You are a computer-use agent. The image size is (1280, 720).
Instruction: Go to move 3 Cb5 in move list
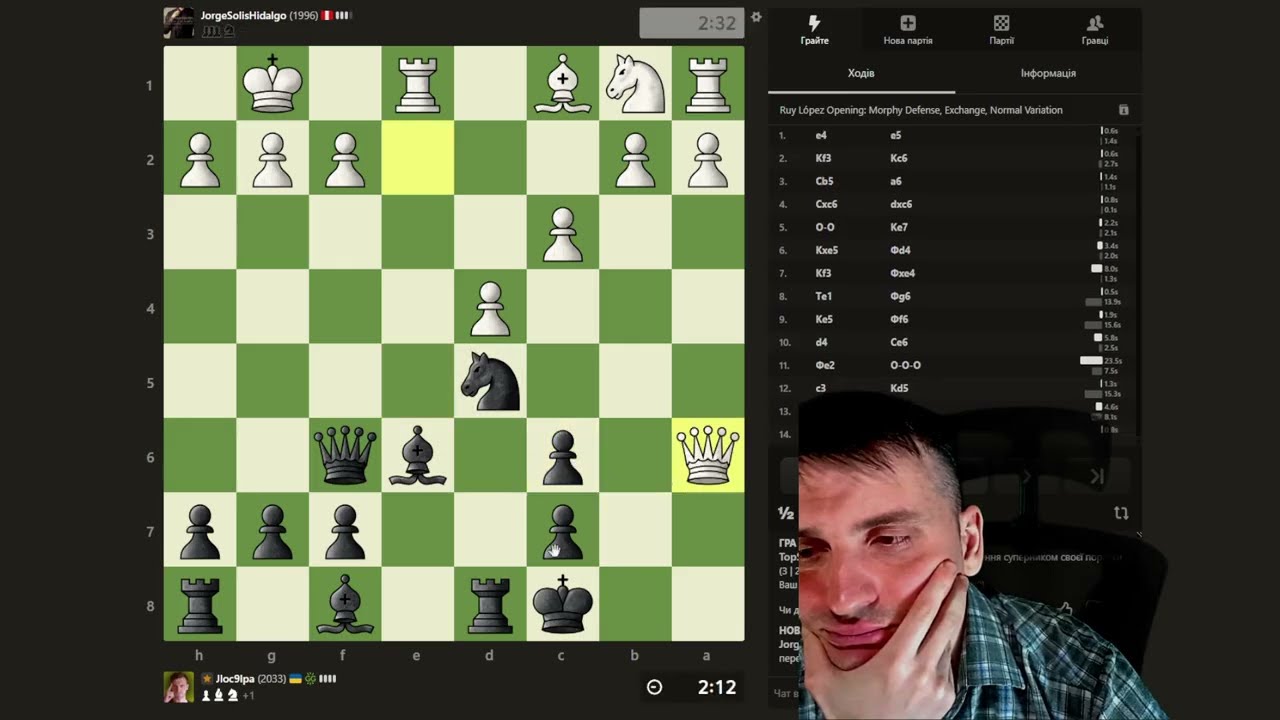pos(824,181)
